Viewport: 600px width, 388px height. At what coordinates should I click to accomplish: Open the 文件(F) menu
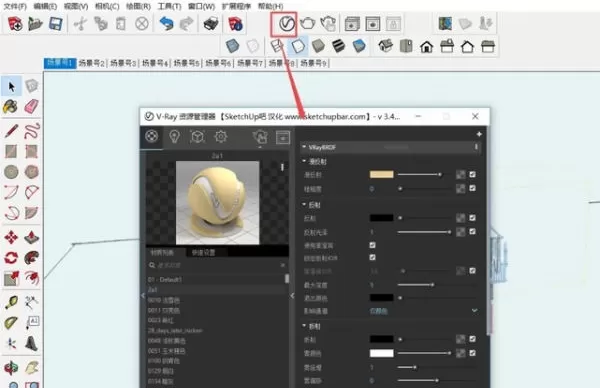tap(15, 7)
